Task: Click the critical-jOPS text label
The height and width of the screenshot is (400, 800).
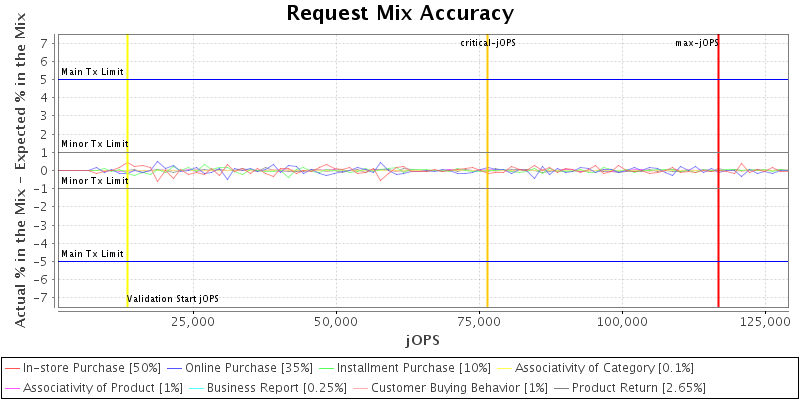Action: [x=488, y=43]
